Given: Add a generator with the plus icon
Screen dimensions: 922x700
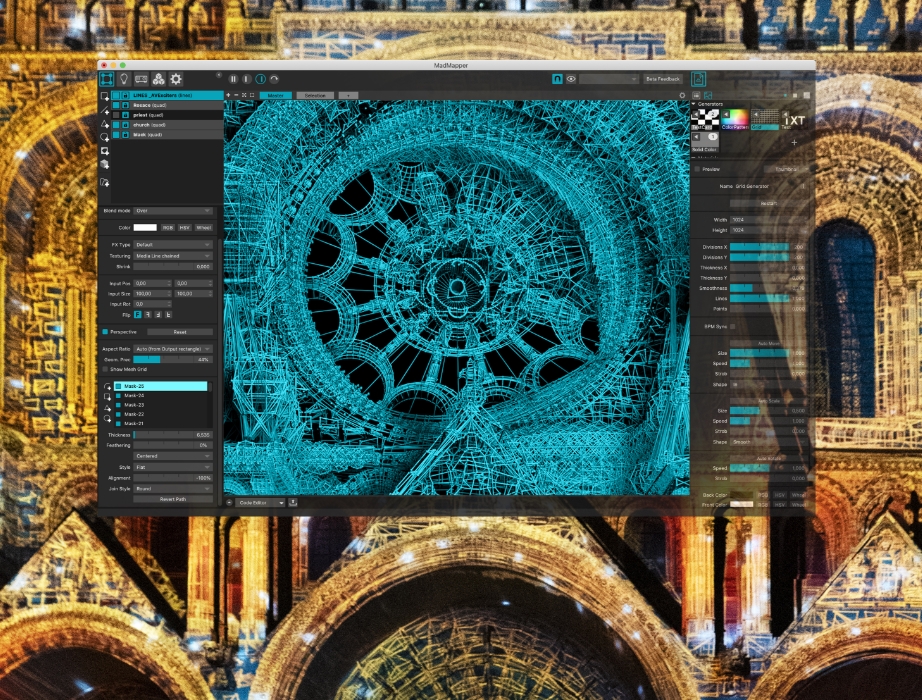Looking at the screenshot, I should [795, 143].
